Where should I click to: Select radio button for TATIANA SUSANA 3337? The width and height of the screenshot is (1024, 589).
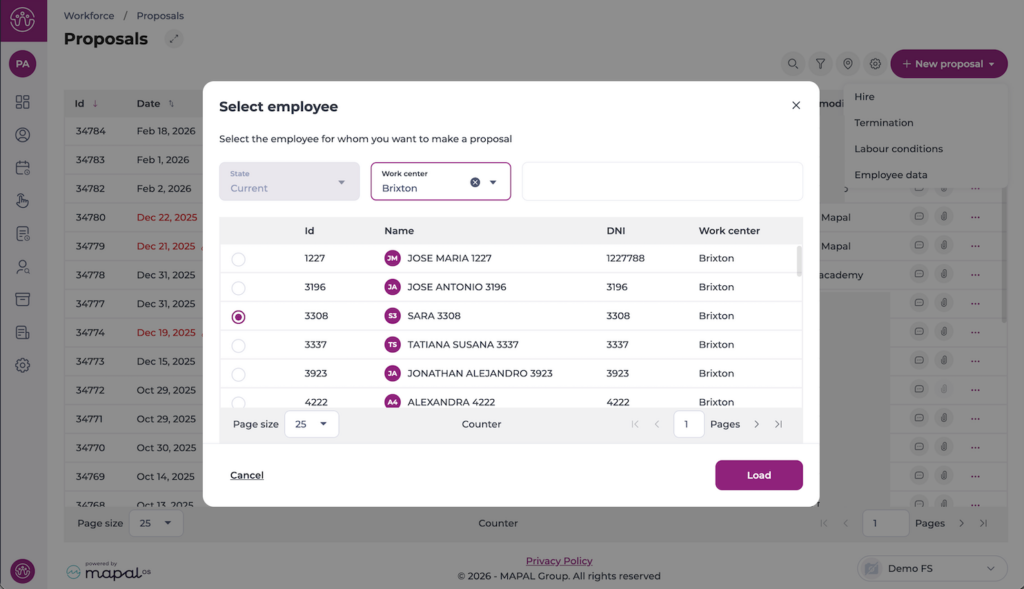pos(238,346)
